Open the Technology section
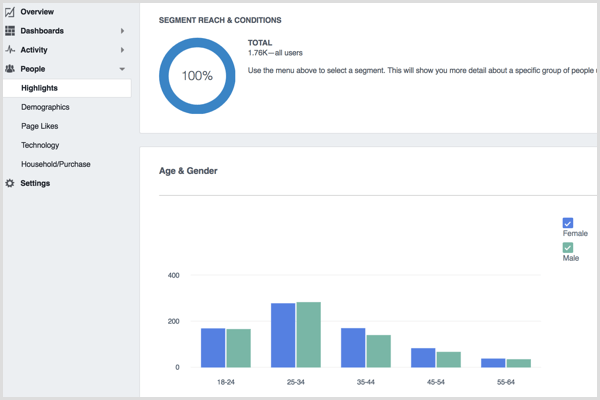 (x=40, y=145)
